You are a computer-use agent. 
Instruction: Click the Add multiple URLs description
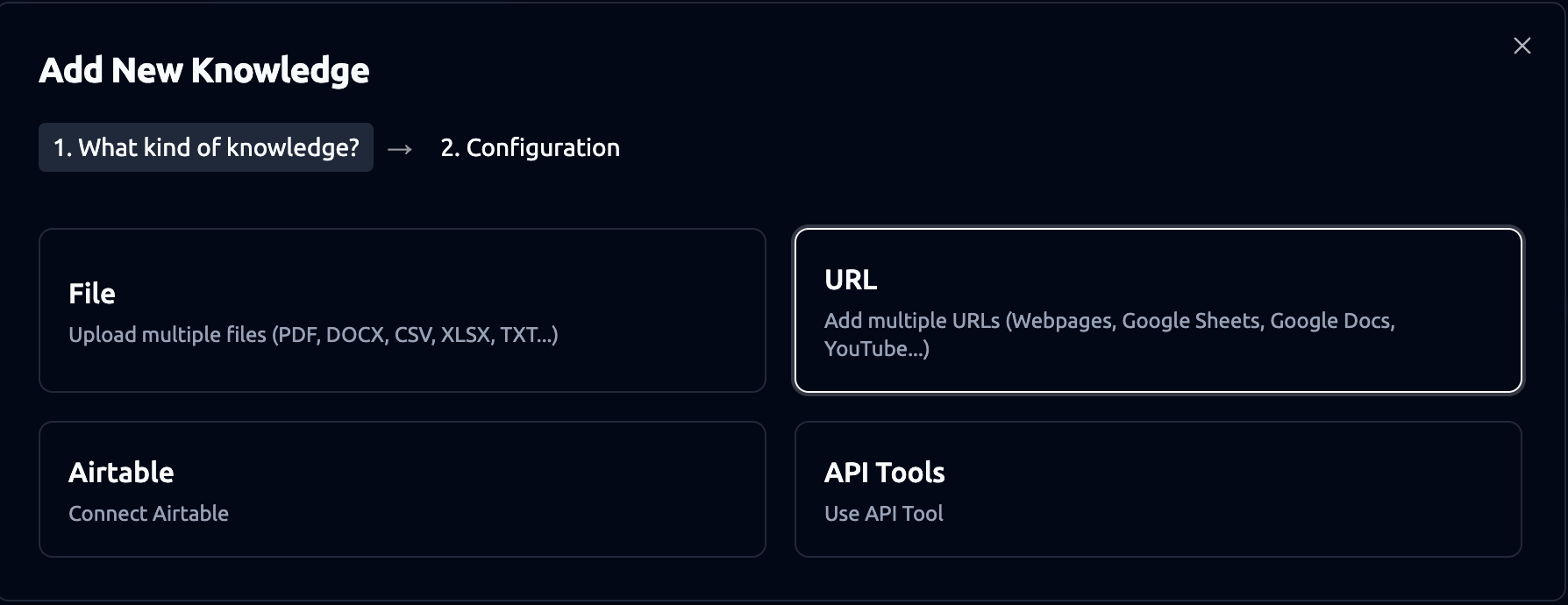(x=1108, y=321)
